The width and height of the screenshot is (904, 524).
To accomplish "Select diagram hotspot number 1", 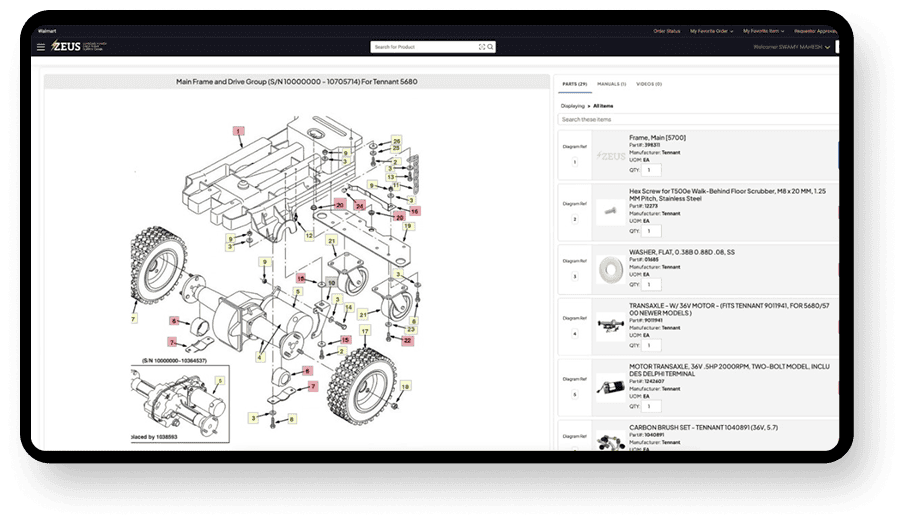I will point(238,131).
